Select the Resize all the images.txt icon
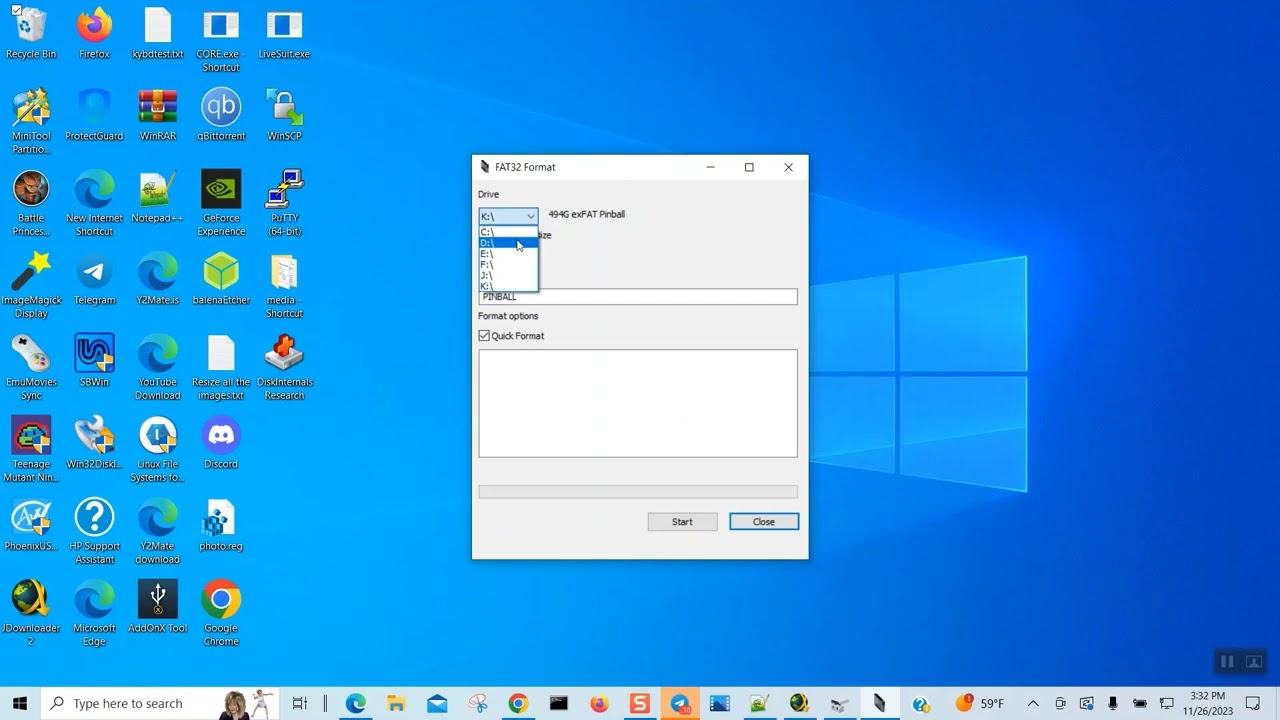The image size is (1280, 720). 221,367
